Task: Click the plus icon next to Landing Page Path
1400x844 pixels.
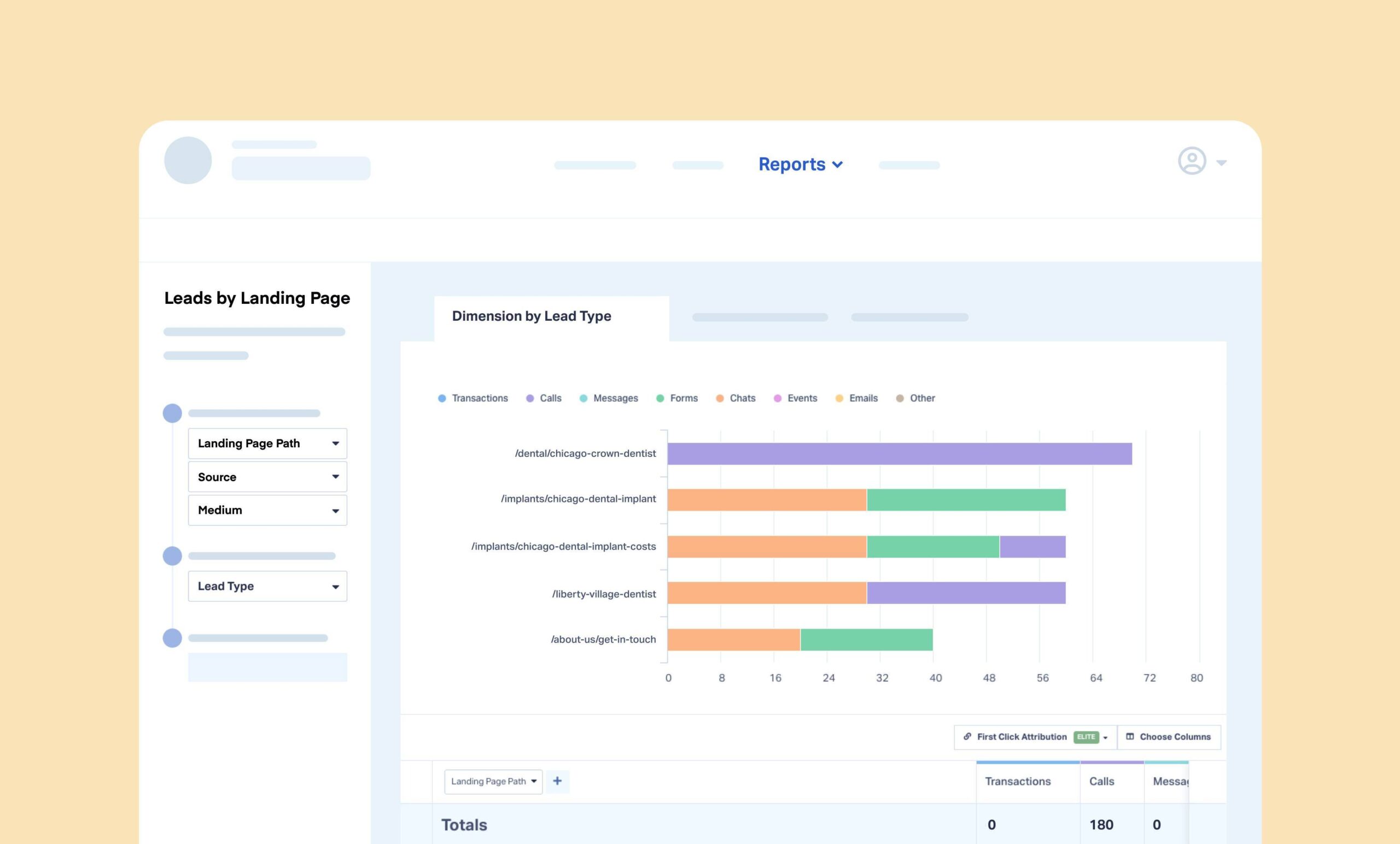Action: [x=557, y=781]
